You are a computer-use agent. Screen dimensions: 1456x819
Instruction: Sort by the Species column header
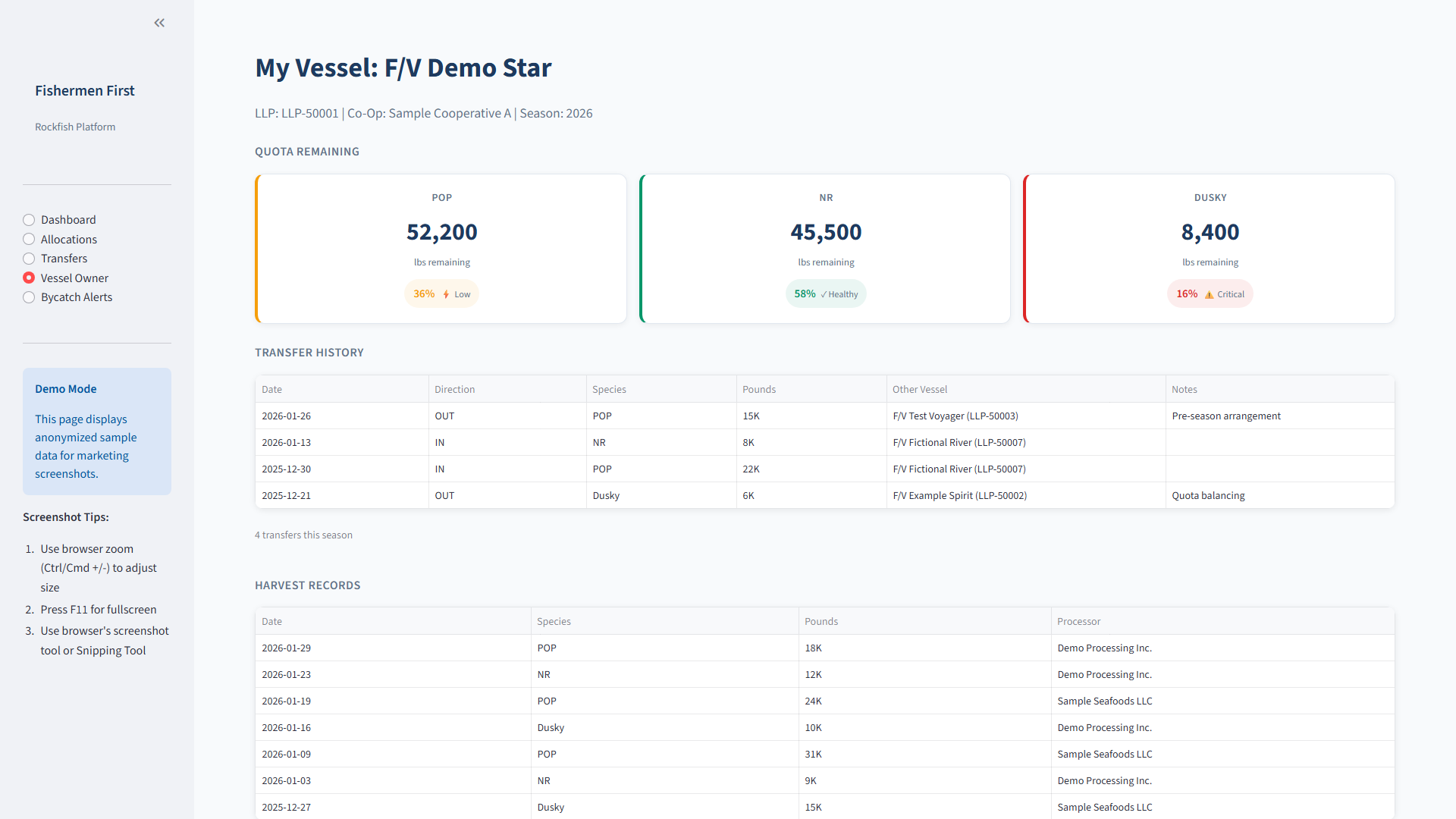click(610, 388)
